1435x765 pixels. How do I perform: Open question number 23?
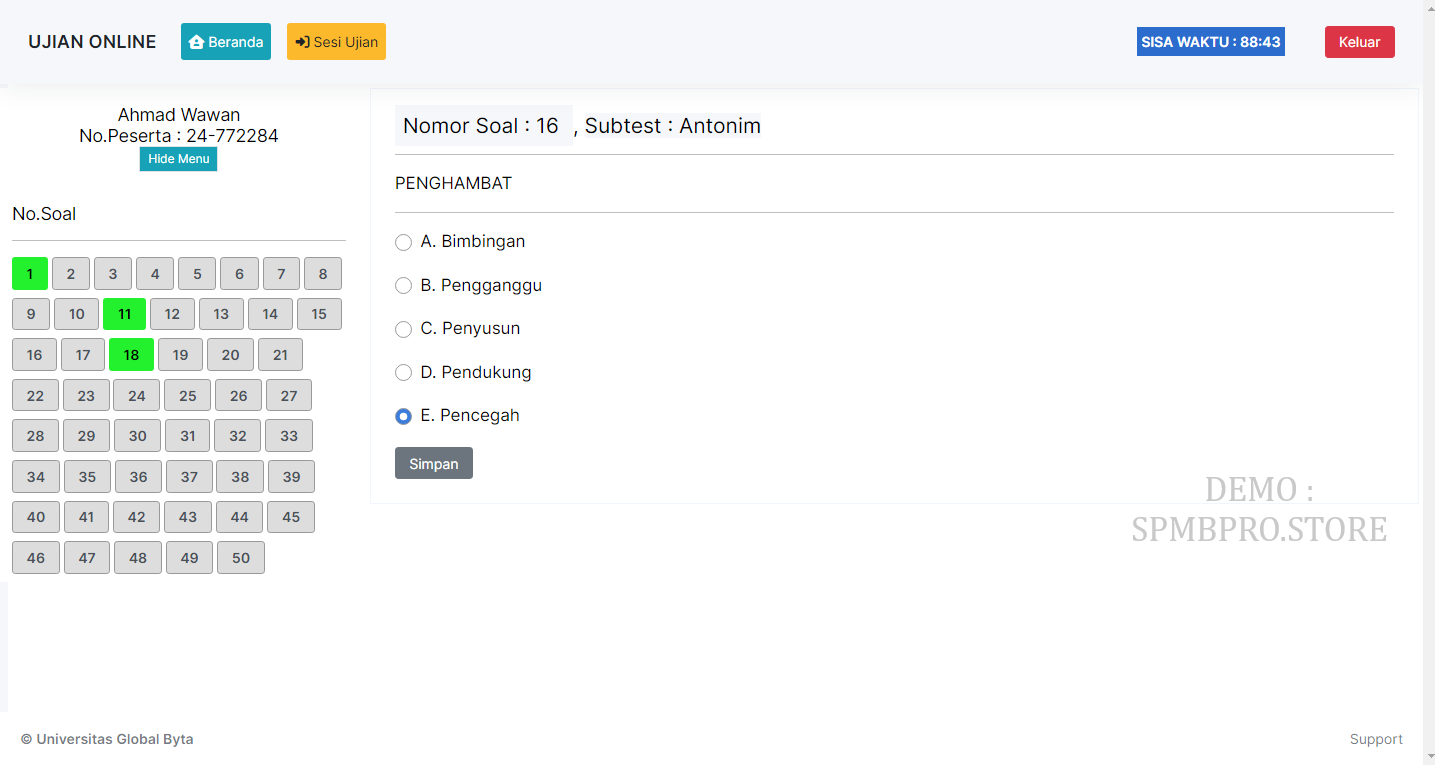pos(86,396)
